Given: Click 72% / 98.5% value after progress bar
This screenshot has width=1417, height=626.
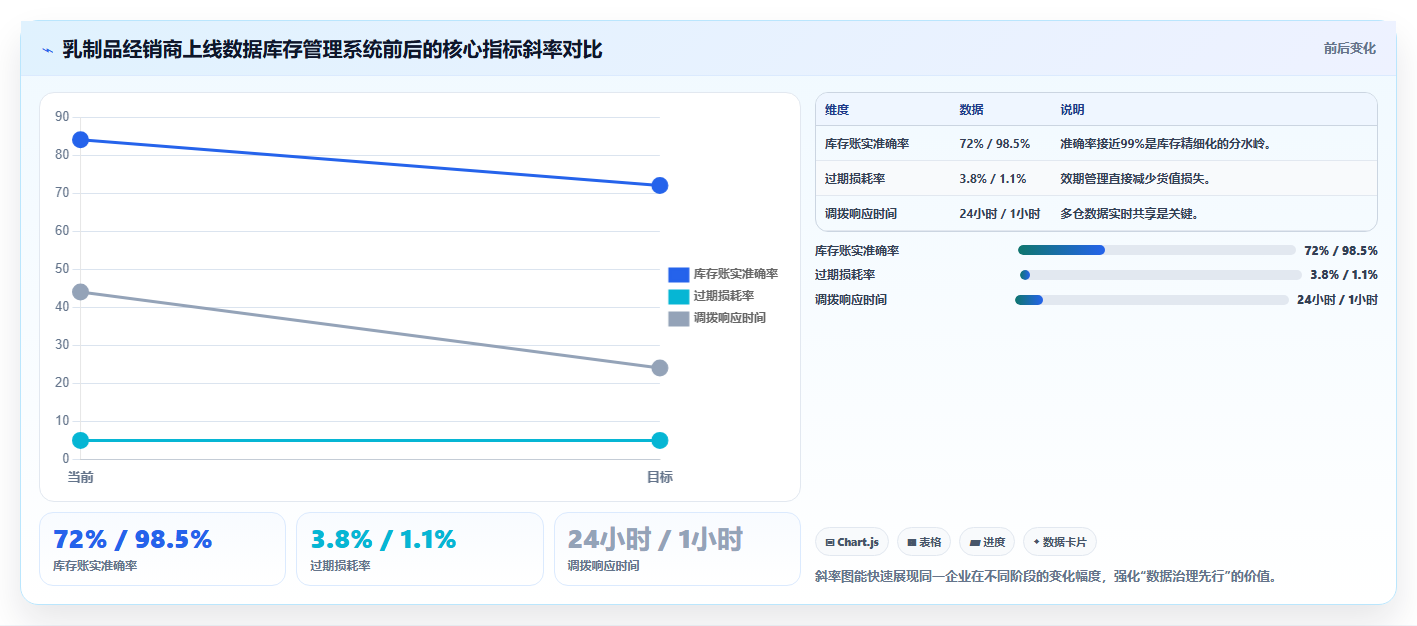Looking at the screenshot, I should [x=1341, y=251].
